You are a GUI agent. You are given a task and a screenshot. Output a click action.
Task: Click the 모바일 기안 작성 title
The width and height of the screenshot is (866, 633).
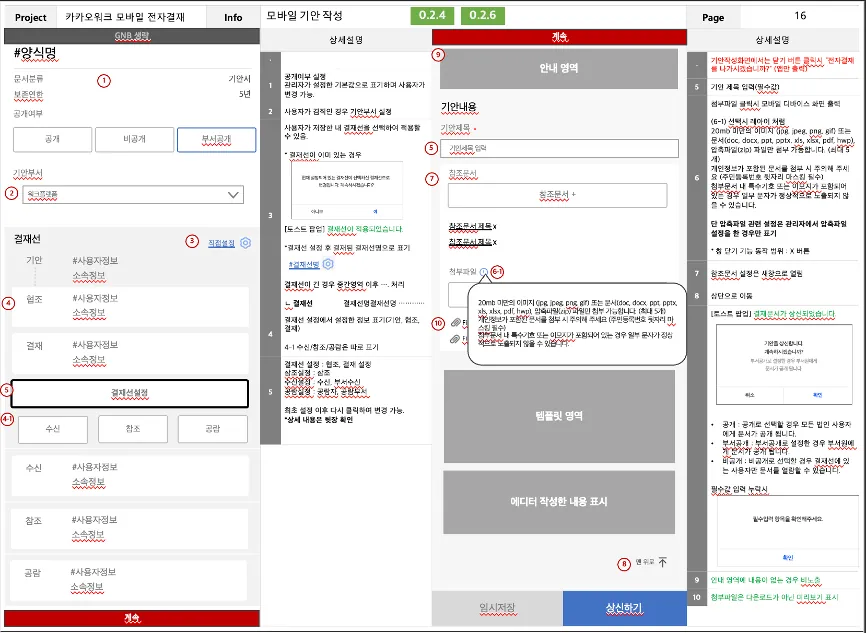click(x=304, y=16)
